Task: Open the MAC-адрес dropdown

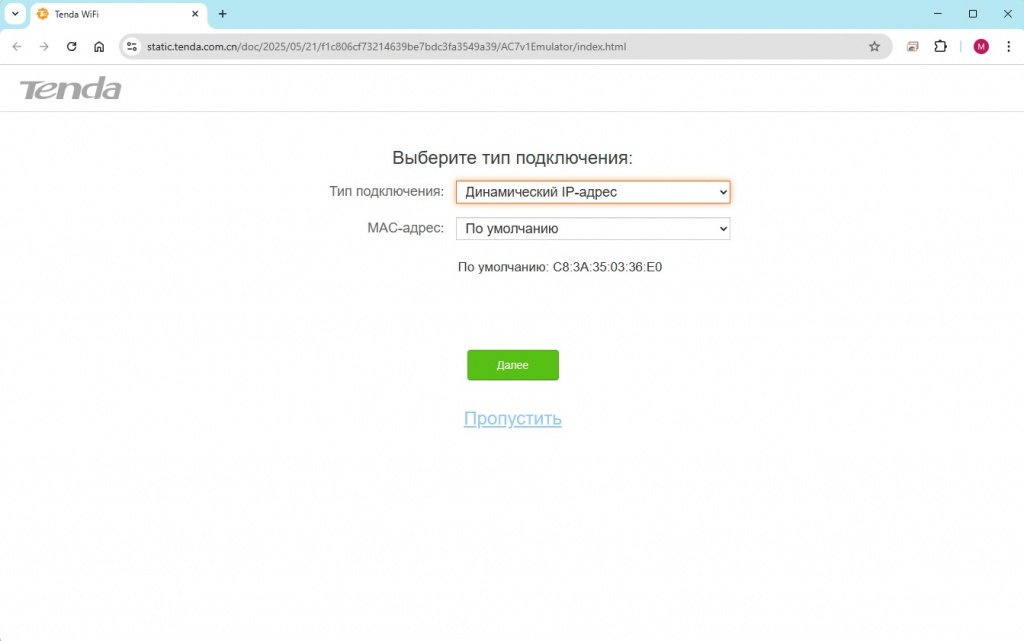Action: coord(593,228)
